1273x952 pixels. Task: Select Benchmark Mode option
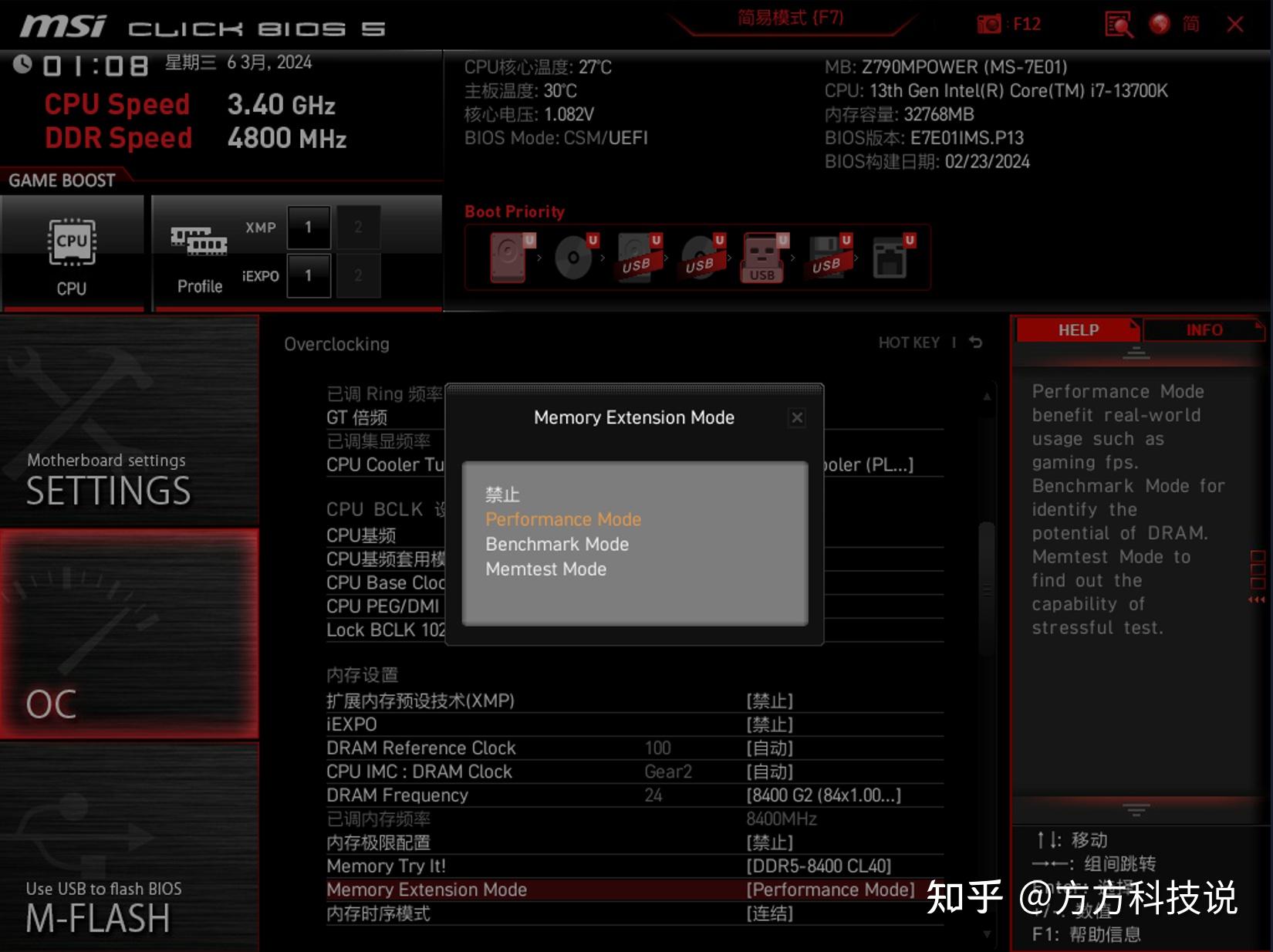point(557,544)
